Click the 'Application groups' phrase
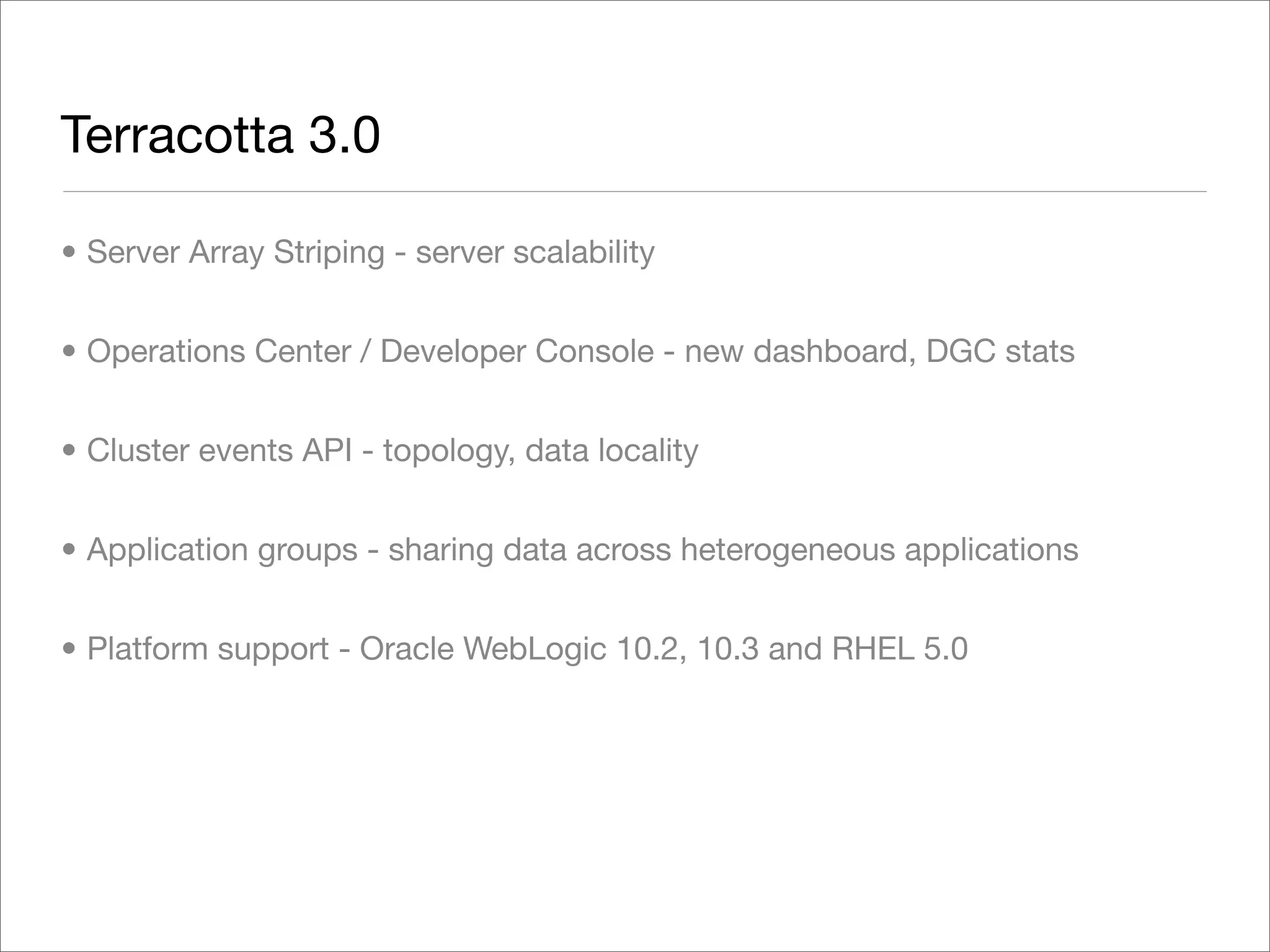 [222, 550]
